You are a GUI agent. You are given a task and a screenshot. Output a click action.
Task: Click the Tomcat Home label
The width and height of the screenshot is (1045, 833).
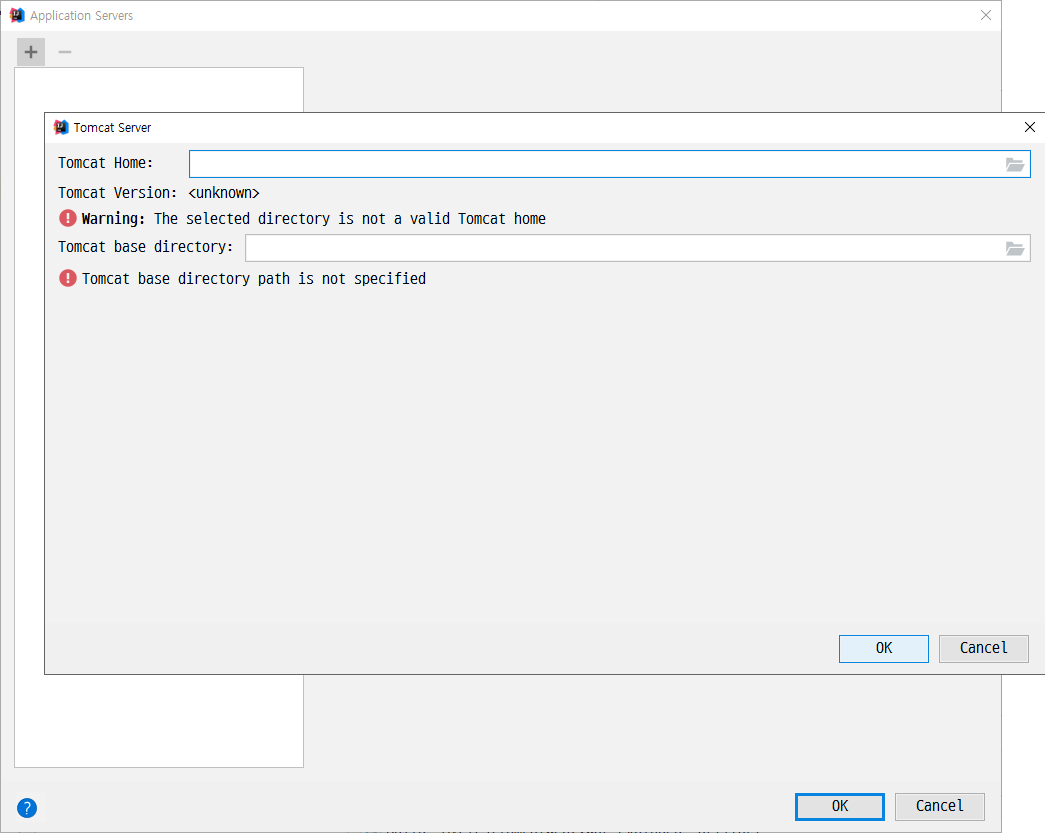pos(105,163)
